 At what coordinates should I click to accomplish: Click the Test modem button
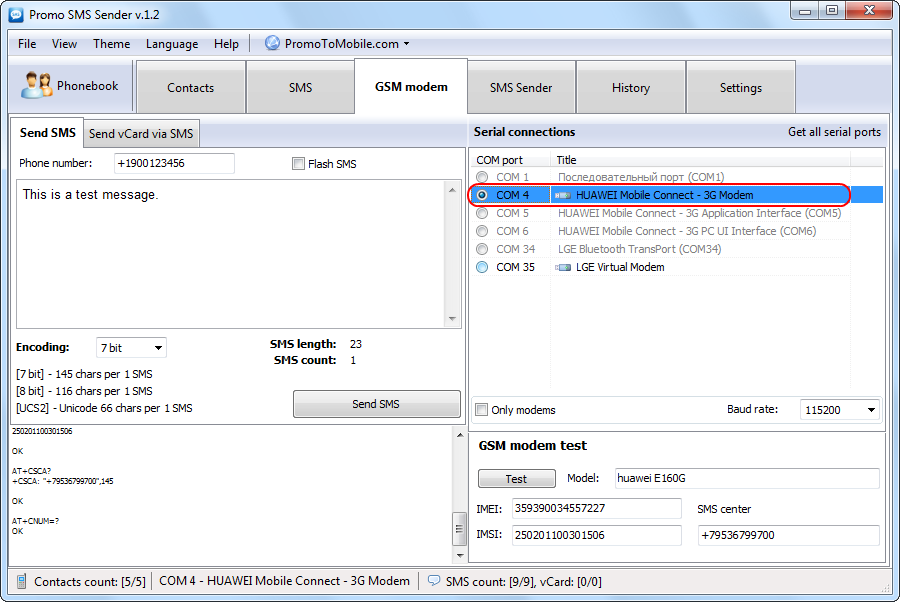[x=517, y=479]
